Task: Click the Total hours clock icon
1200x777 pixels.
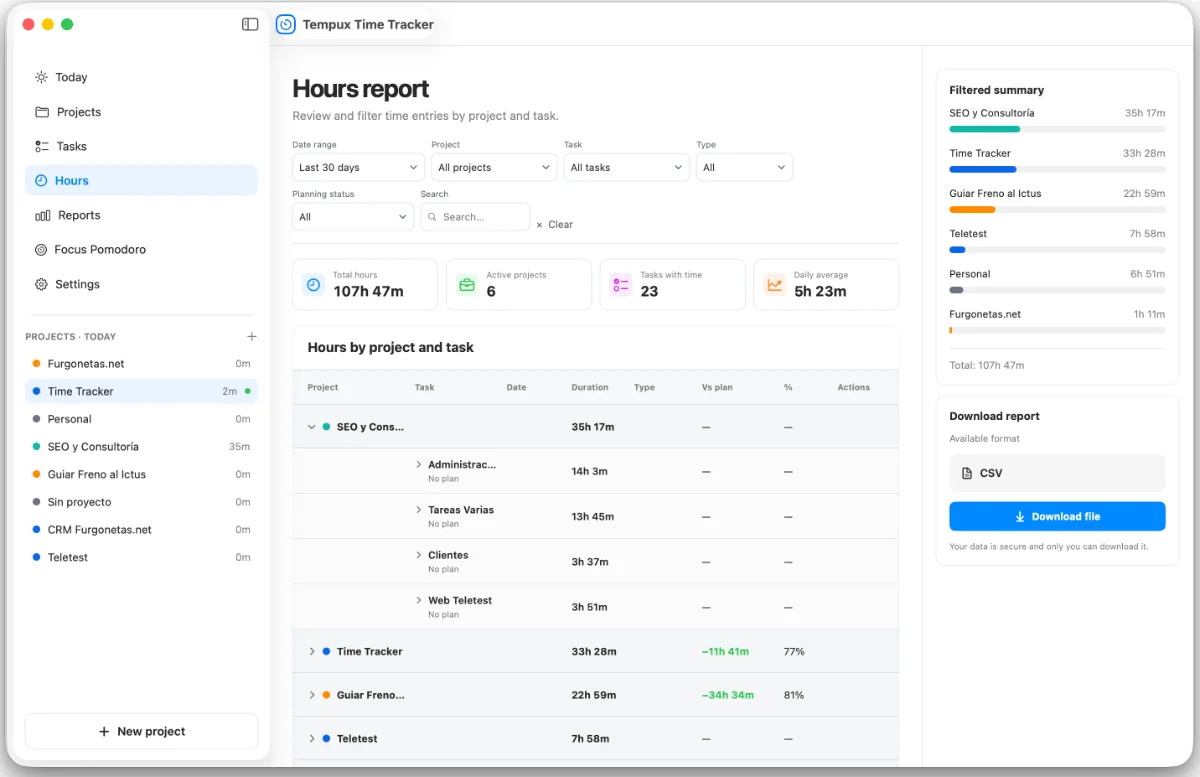Action: [313, 285]
